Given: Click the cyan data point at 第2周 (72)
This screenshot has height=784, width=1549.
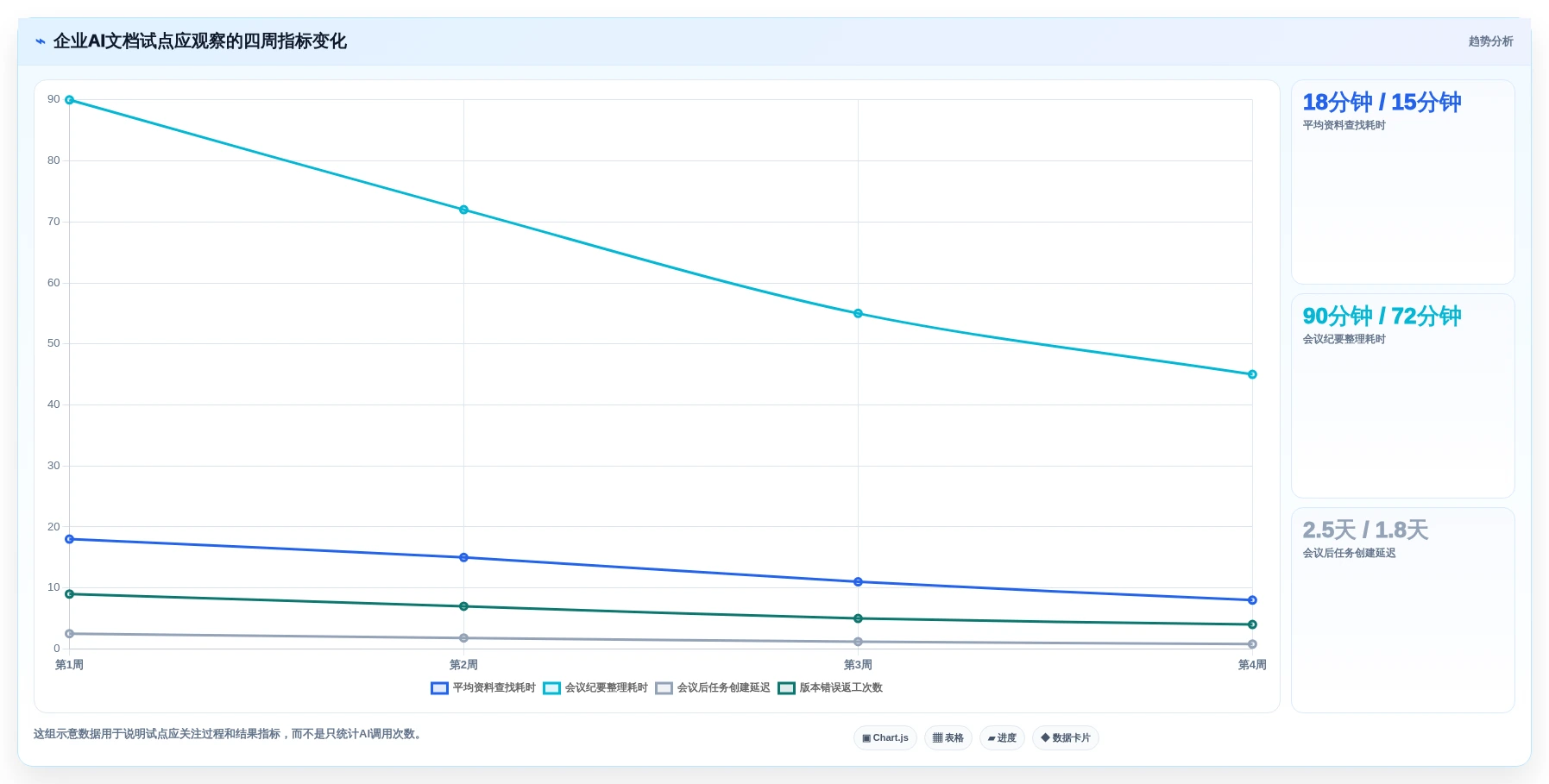Looking at the screenshot, I should tap(463, 210).
